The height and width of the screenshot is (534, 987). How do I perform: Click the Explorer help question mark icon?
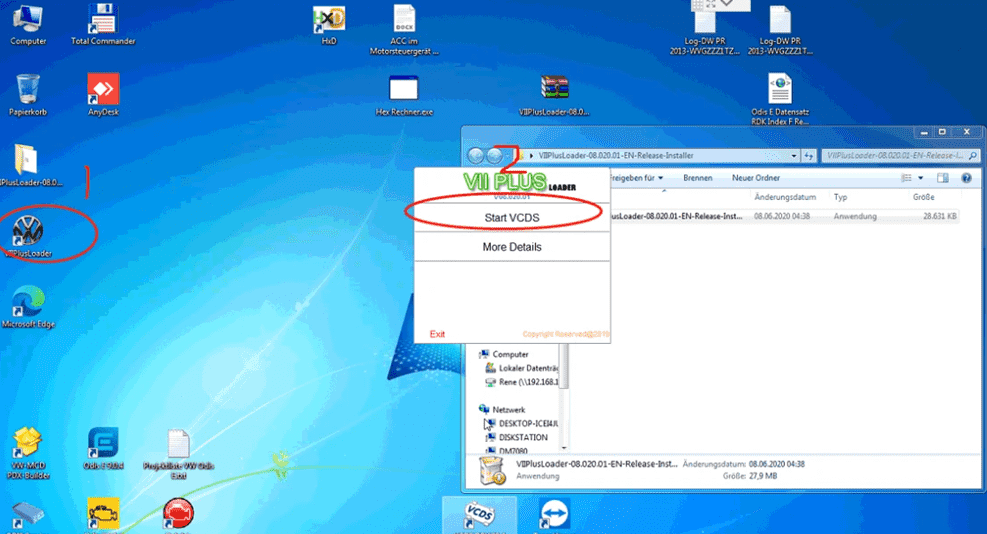(967, 178)
